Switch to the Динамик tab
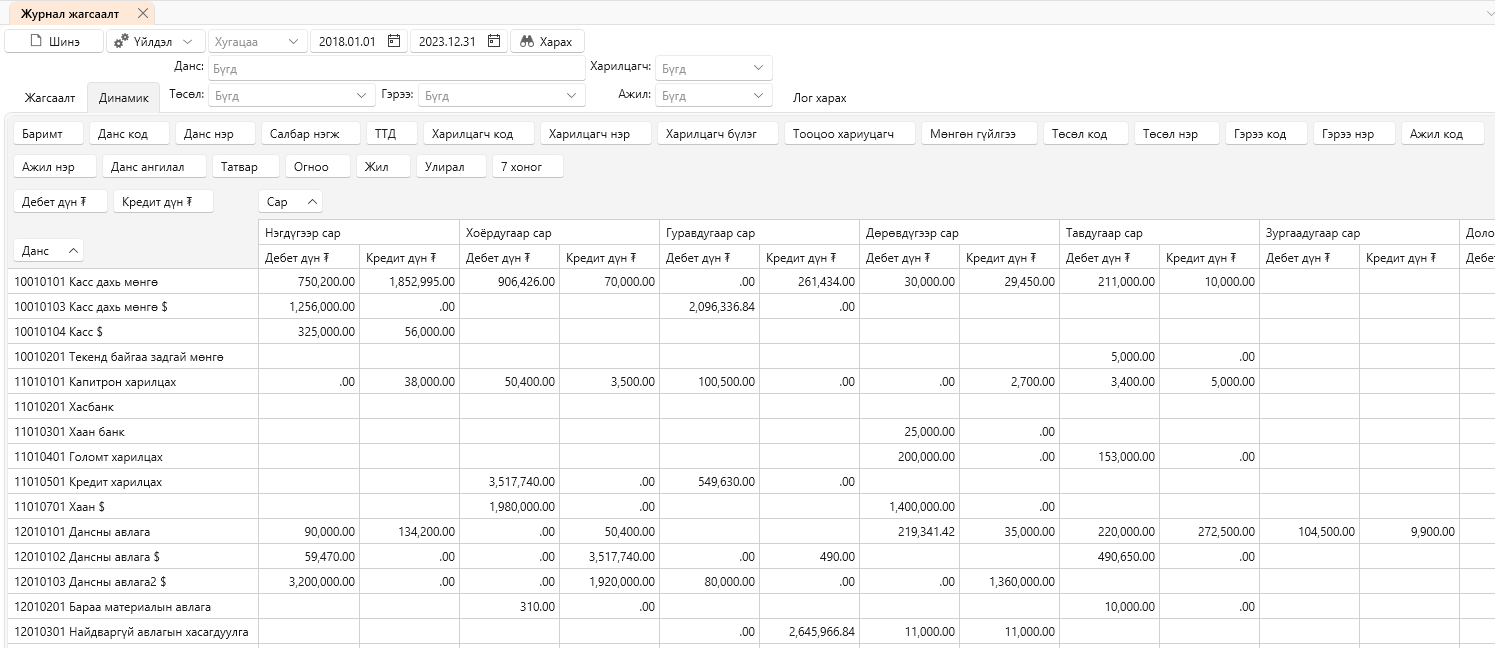Screen dimensions: 1495x648 (124, 98)
